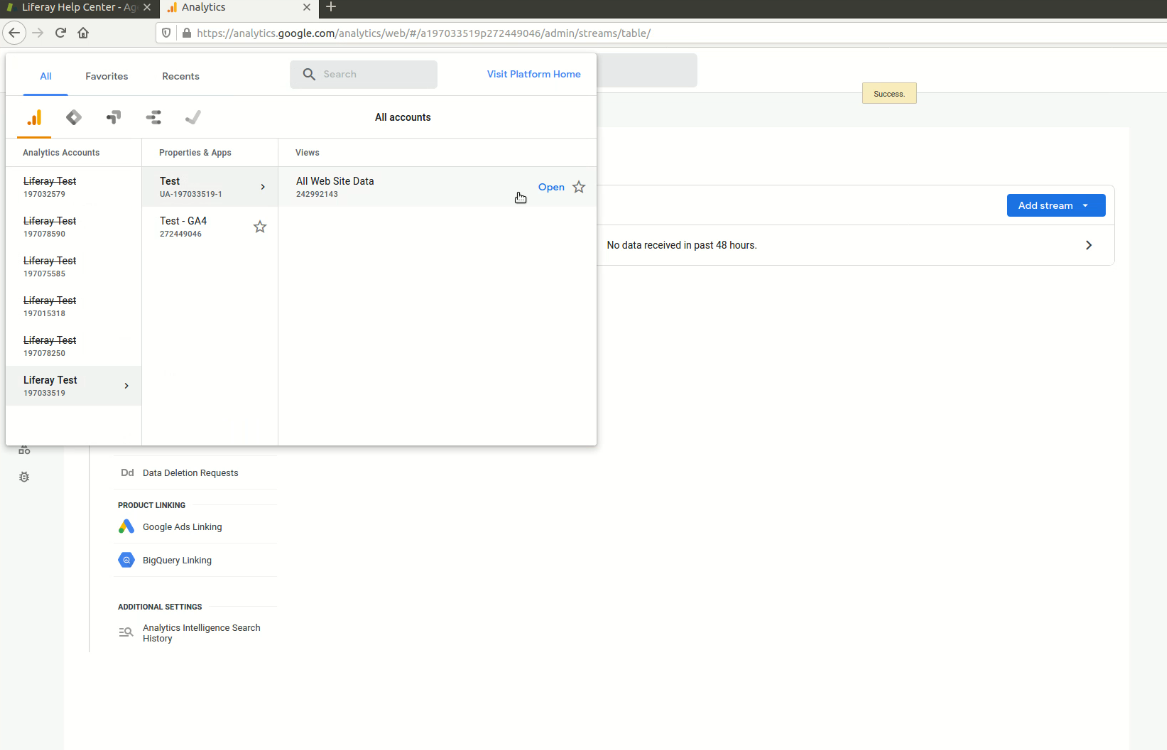Image resolution: width=1167 pixels, height=750 pixels.
Task: Click the browser forward arrow
Action: (38, 33)
